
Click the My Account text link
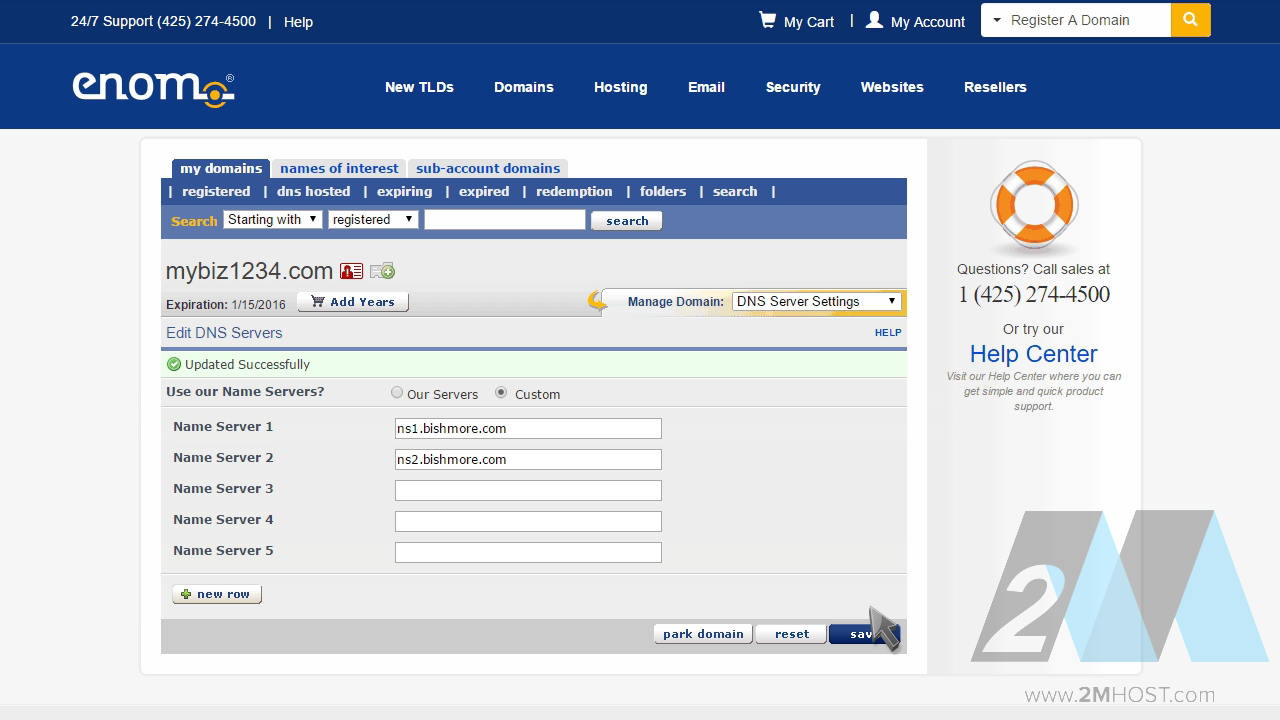pyautogui.click(x=928, y=21)
